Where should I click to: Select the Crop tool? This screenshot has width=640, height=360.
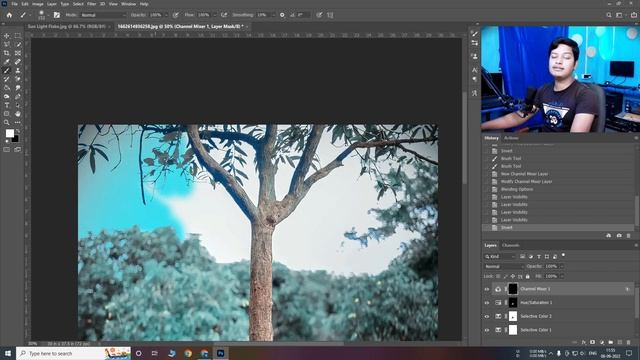tap(7, 53)
